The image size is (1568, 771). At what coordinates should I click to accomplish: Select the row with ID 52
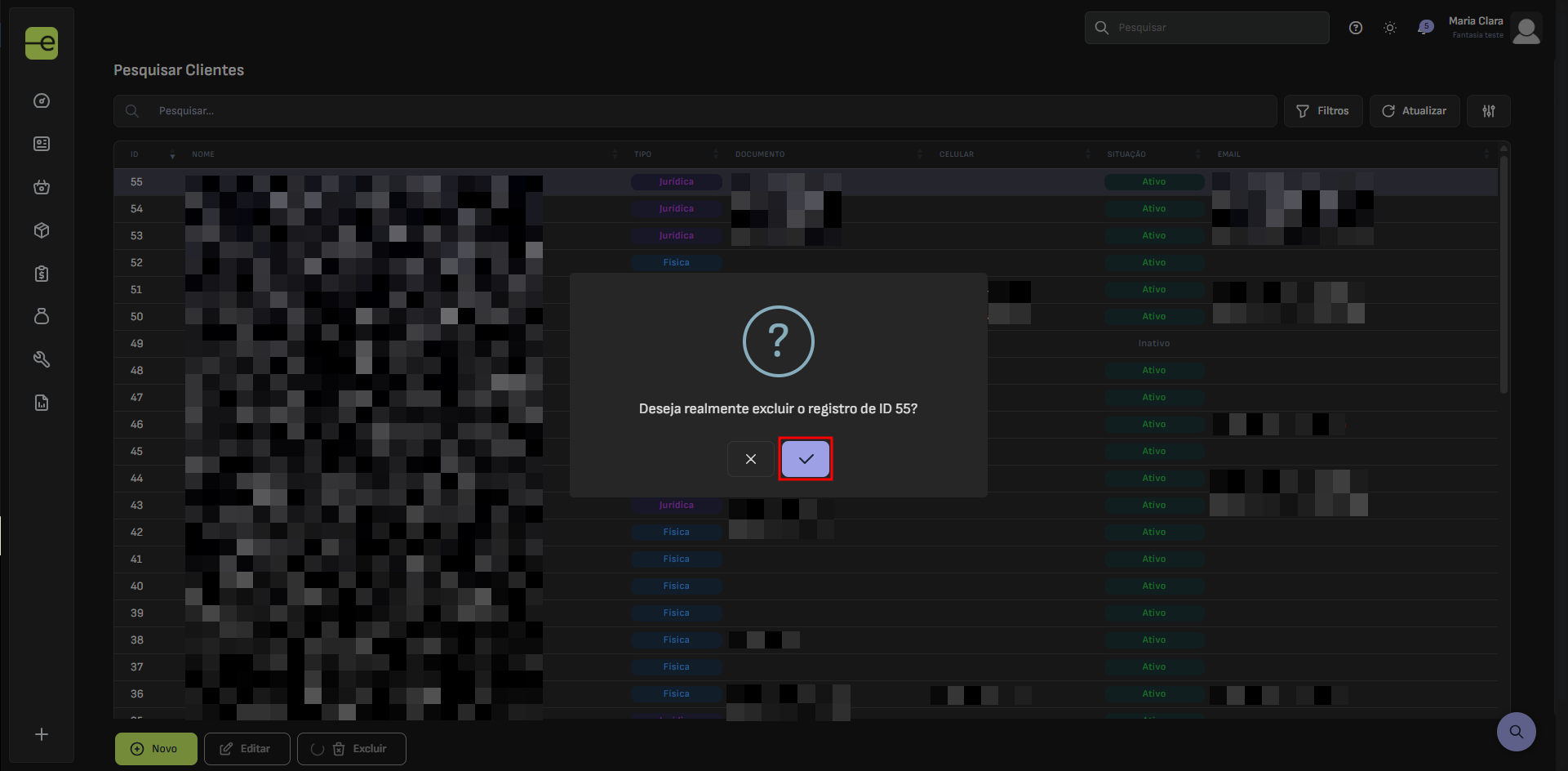(x=806, y=263)
